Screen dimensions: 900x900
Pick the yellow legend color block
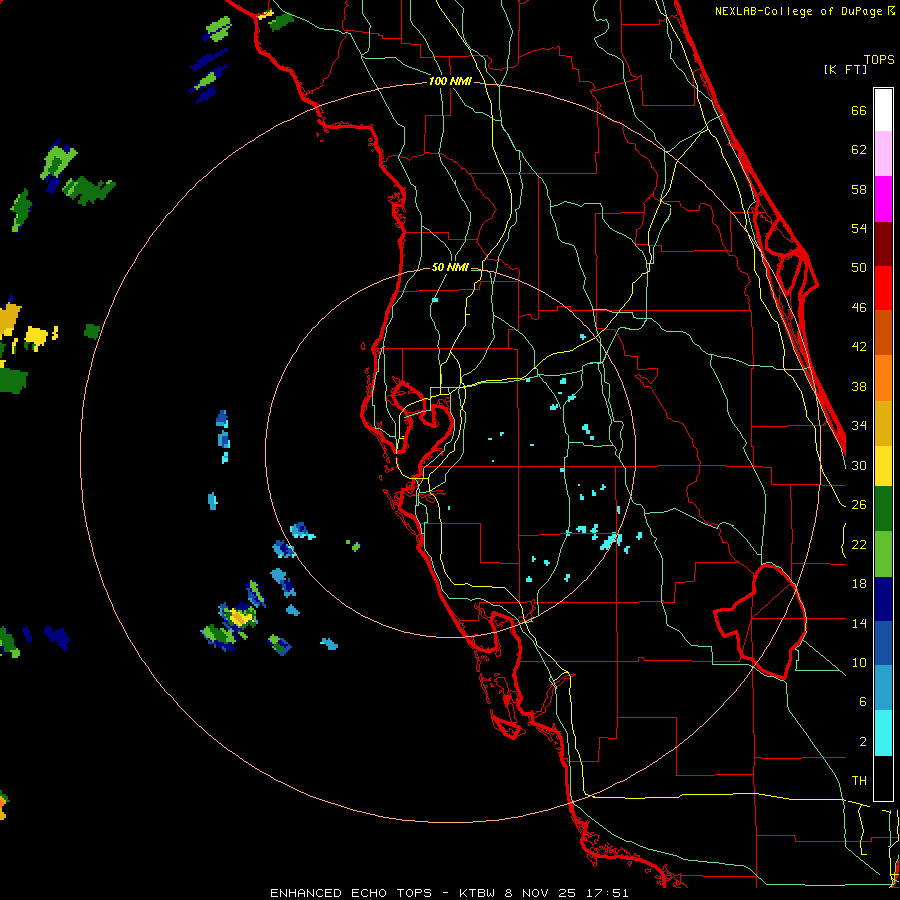tap(883, 466)
